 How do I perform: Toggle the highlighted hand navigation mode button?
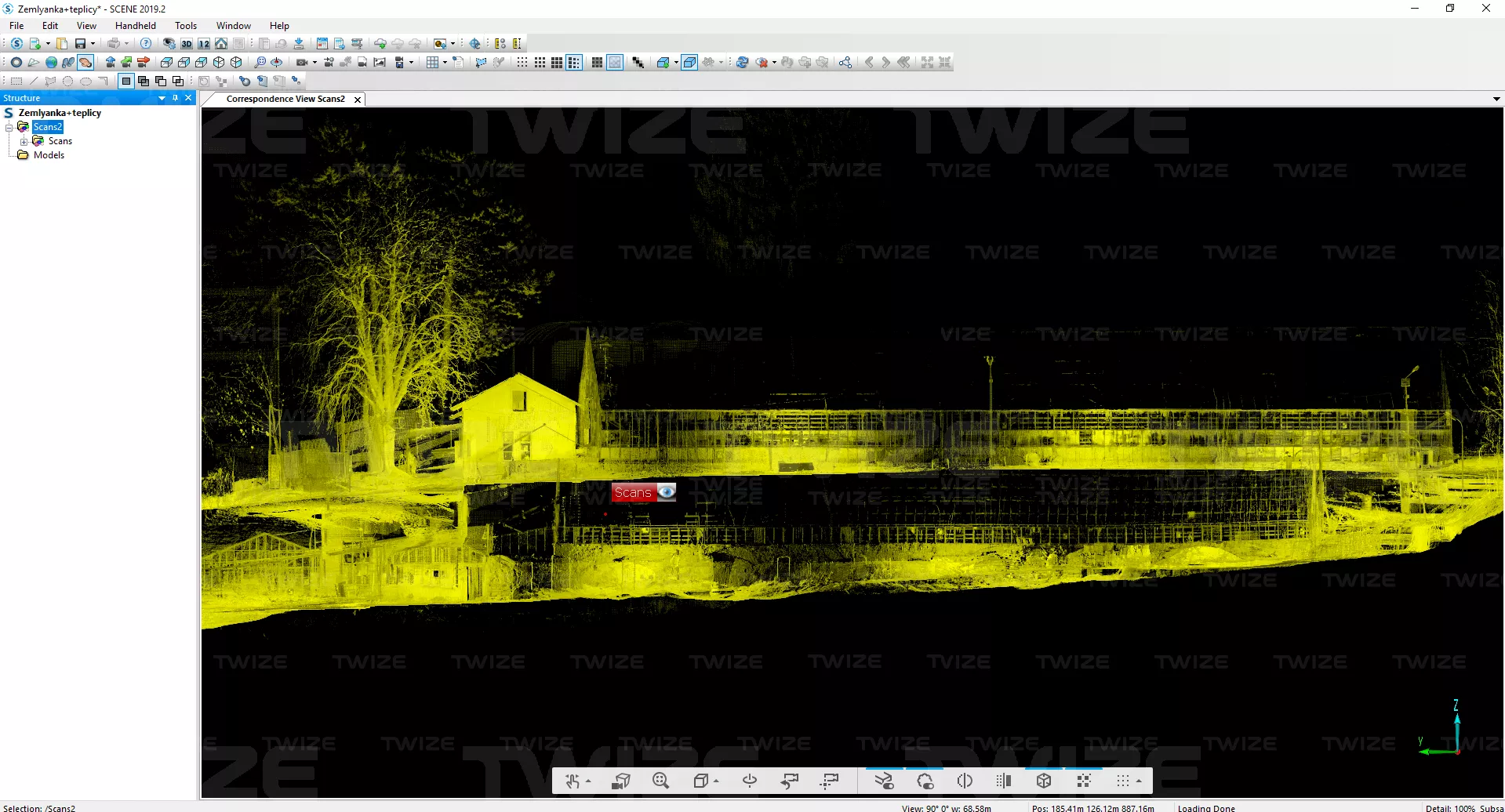(85, 63)
